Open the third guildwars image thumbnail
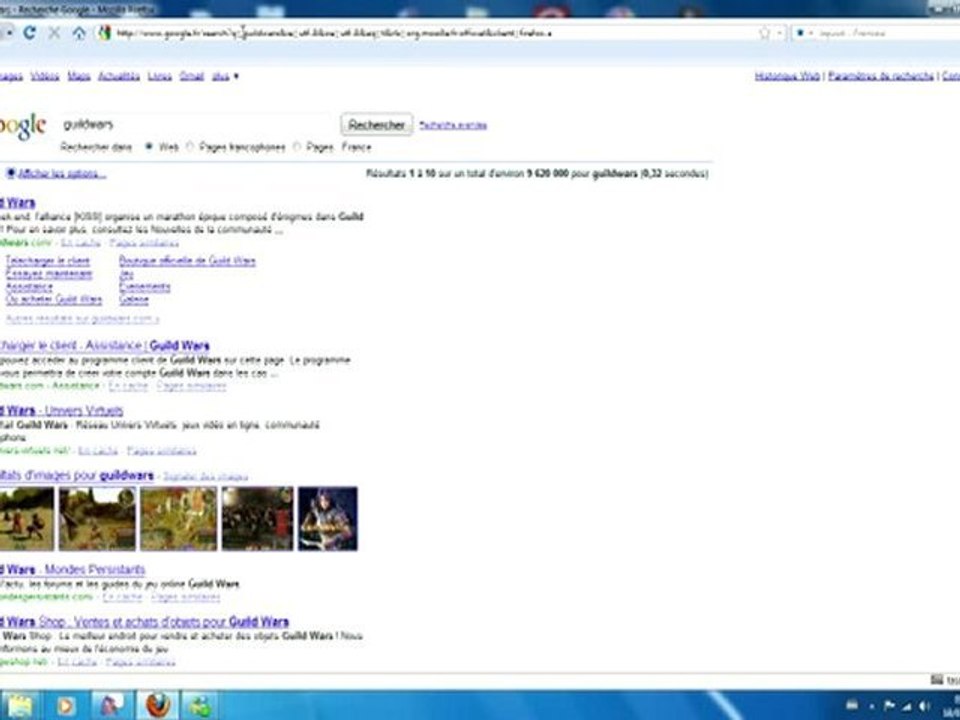This screenshot has width=960, height=720. click(x=179, y=519)
